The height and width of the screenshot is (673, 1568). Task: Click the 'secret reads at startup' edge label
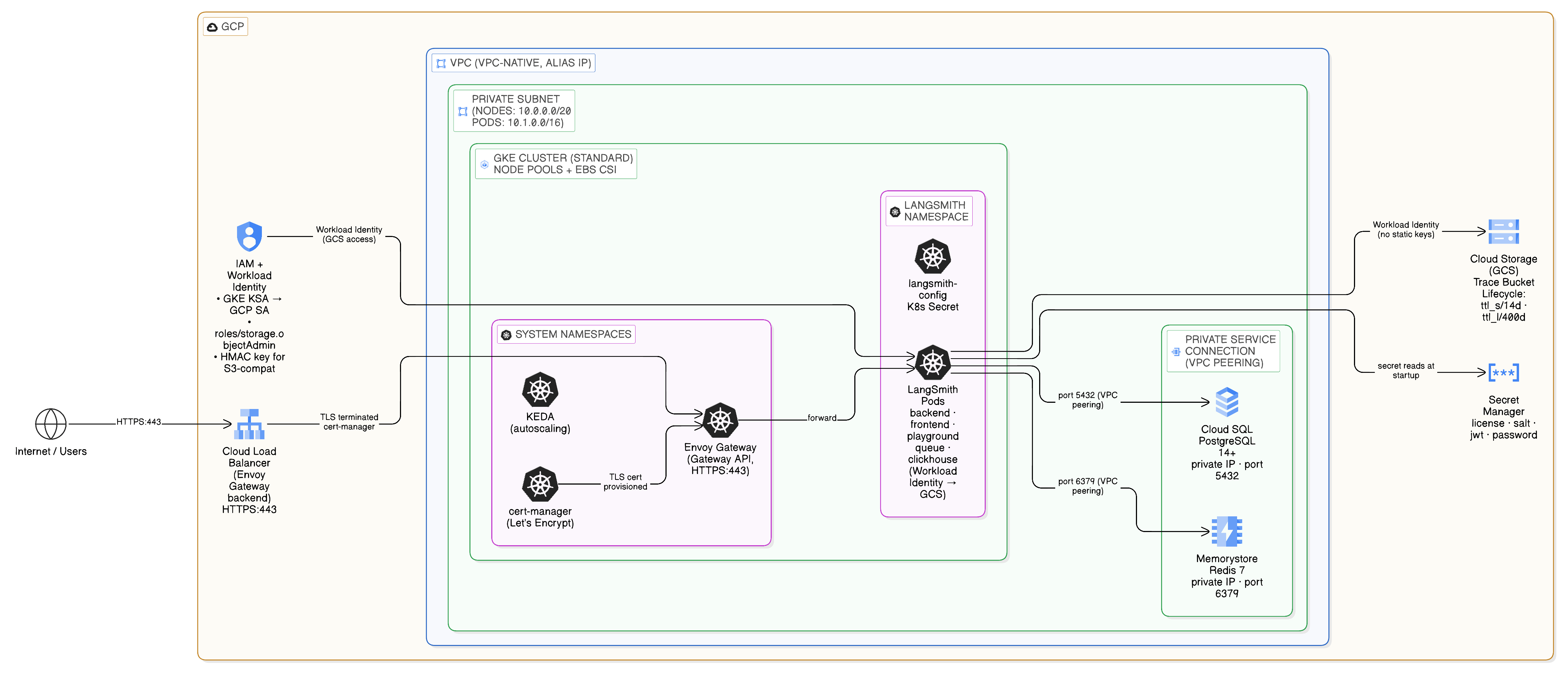click(x=1406, y=371)
